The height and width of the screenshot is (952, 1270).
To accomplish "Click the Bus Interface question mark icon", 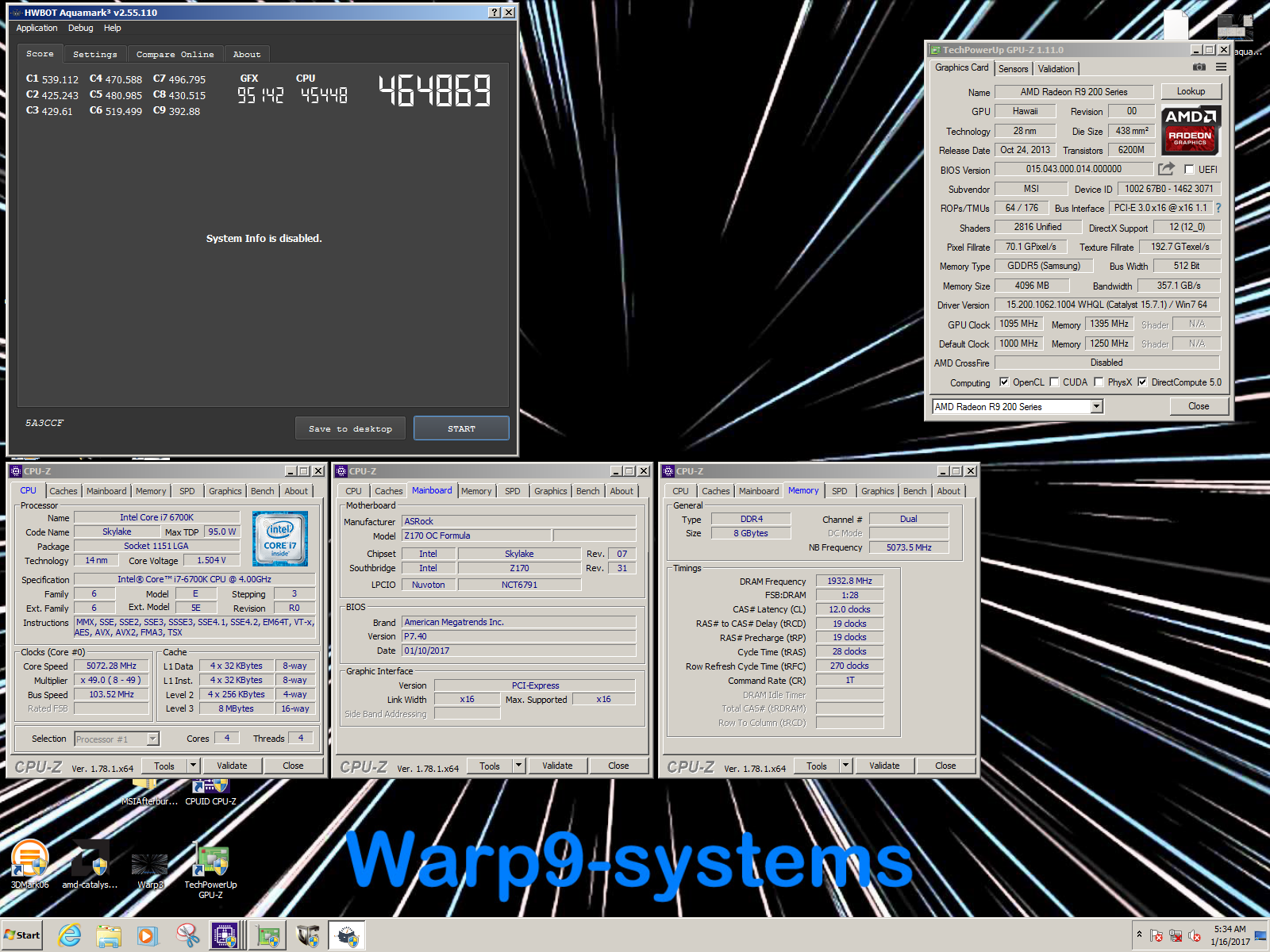I will point(1218,208).
